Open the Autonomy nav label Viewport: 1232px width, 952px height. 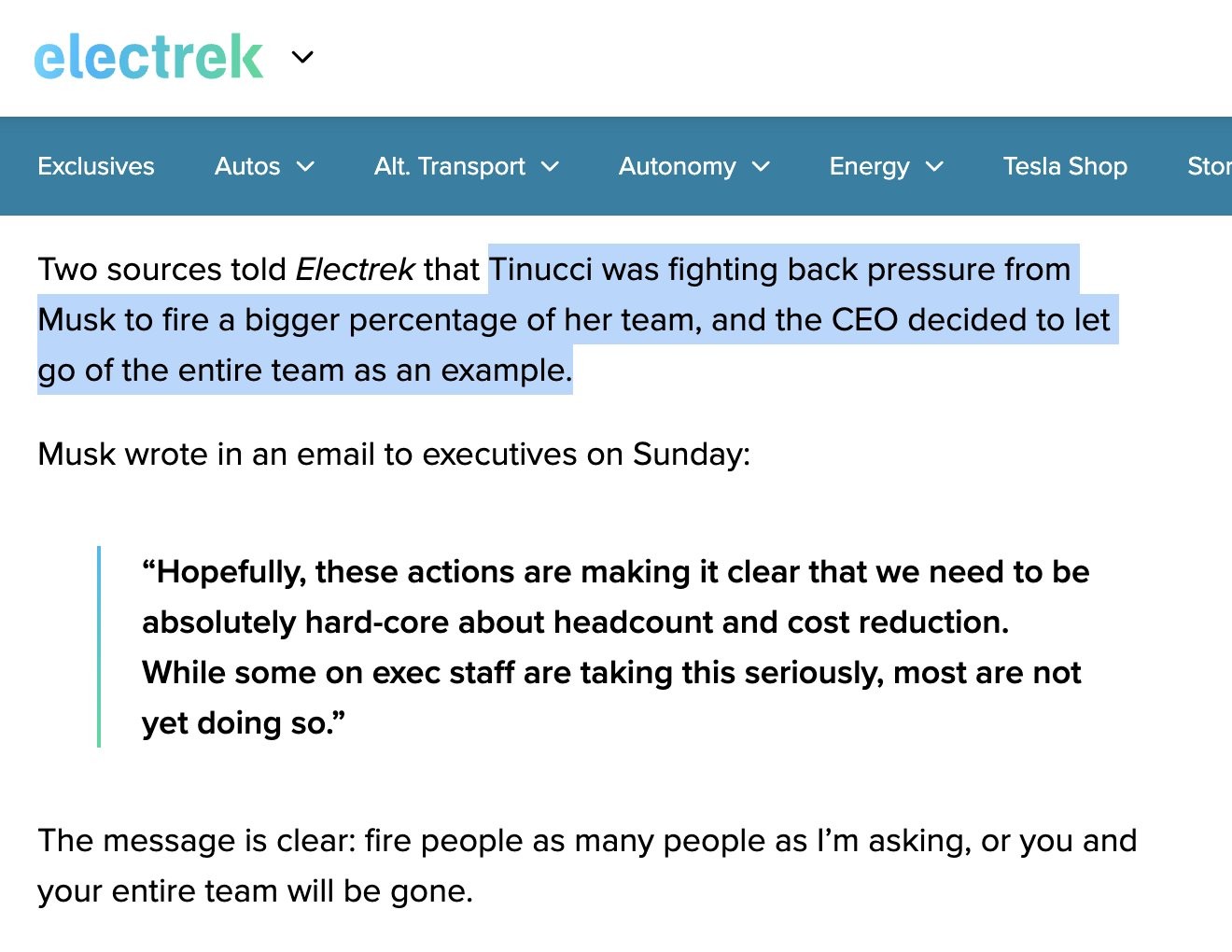[677, 166]
